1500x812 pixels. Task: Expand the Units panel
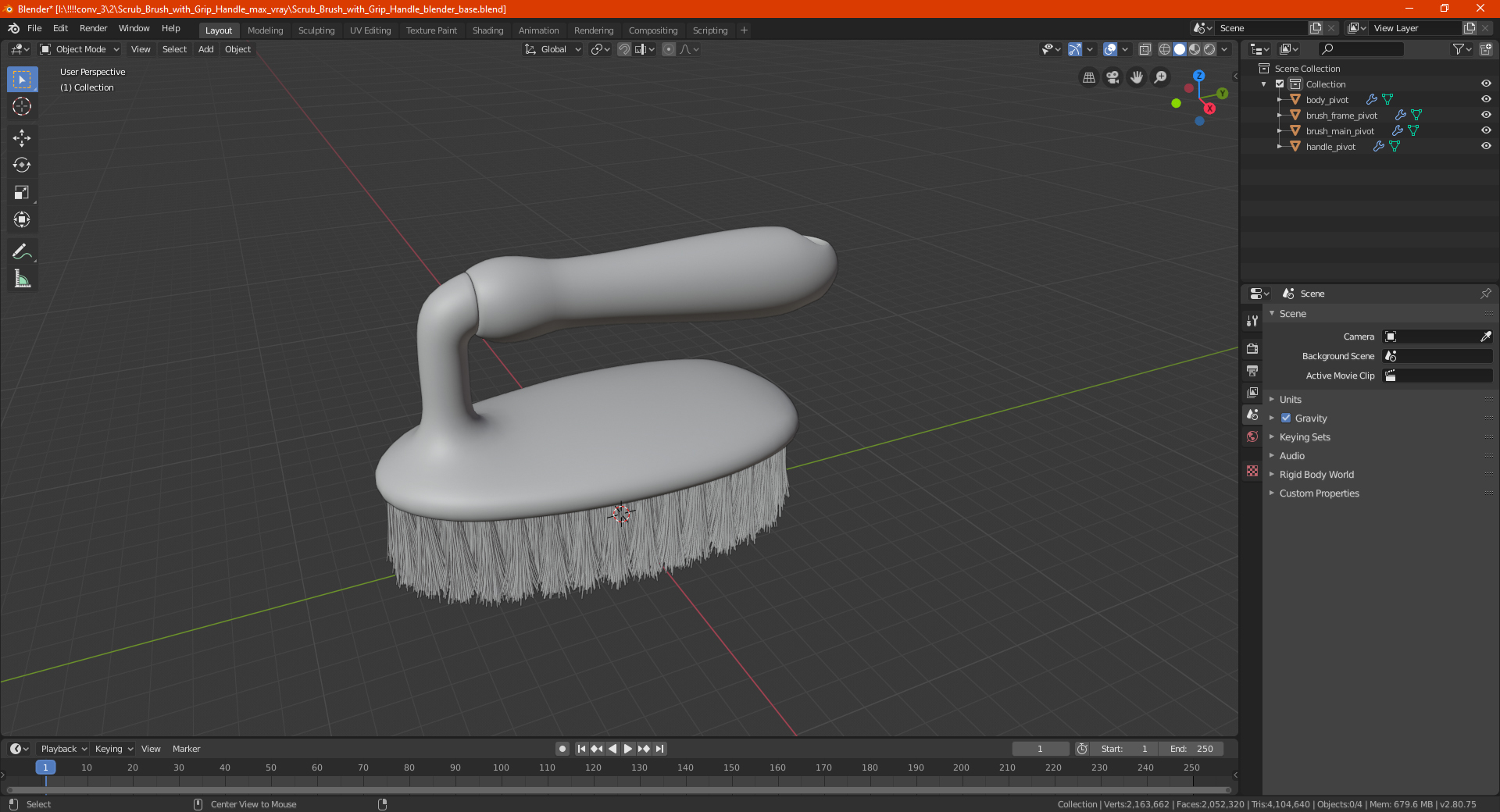pos(1290,399)
